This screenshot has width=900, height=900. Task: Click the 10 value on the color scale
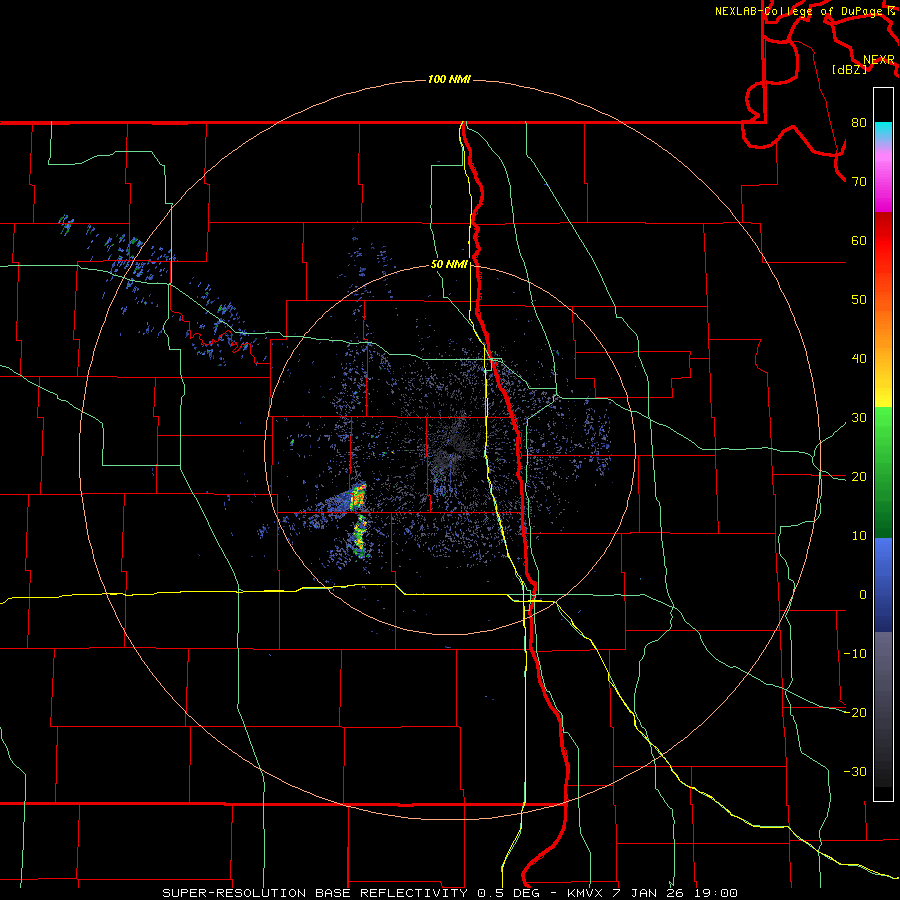(859, 536)
